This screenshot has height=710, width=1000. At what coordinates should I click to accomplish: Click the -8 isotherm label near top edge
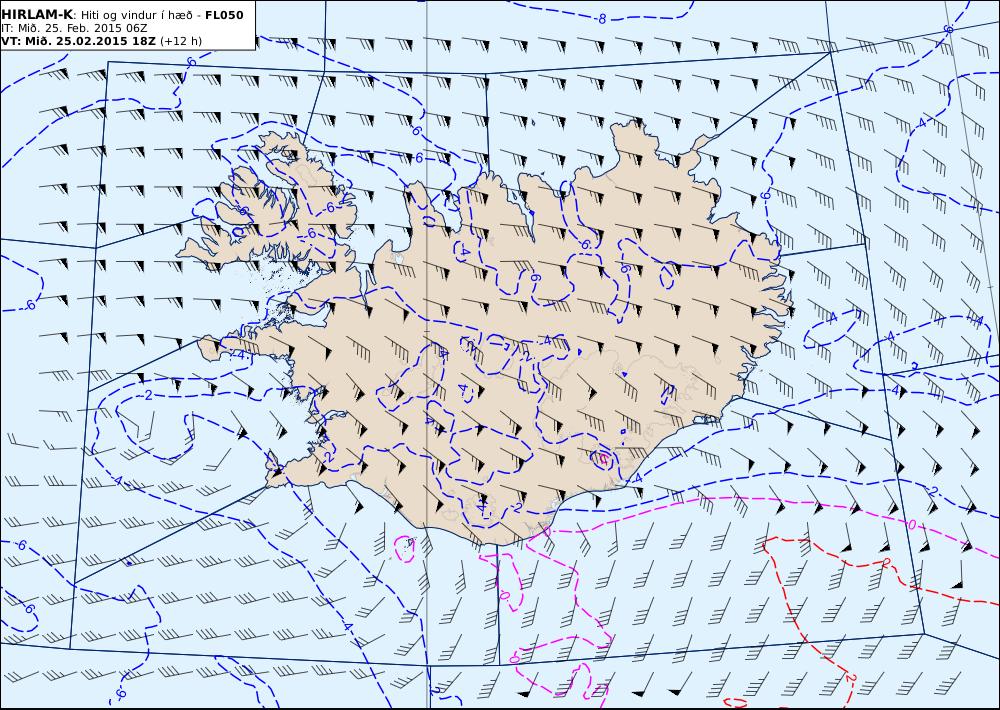601,19
